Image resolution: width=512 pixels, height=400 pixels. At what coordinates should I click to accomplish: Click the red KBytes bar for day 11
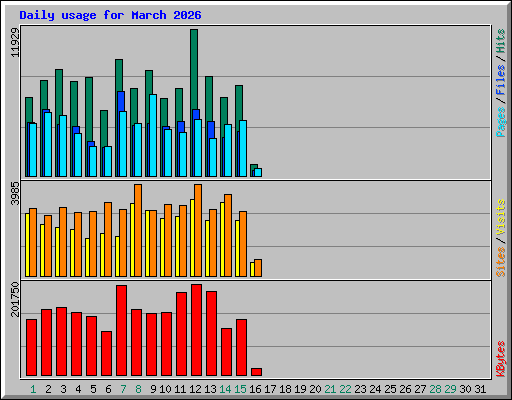coord(181,334)
